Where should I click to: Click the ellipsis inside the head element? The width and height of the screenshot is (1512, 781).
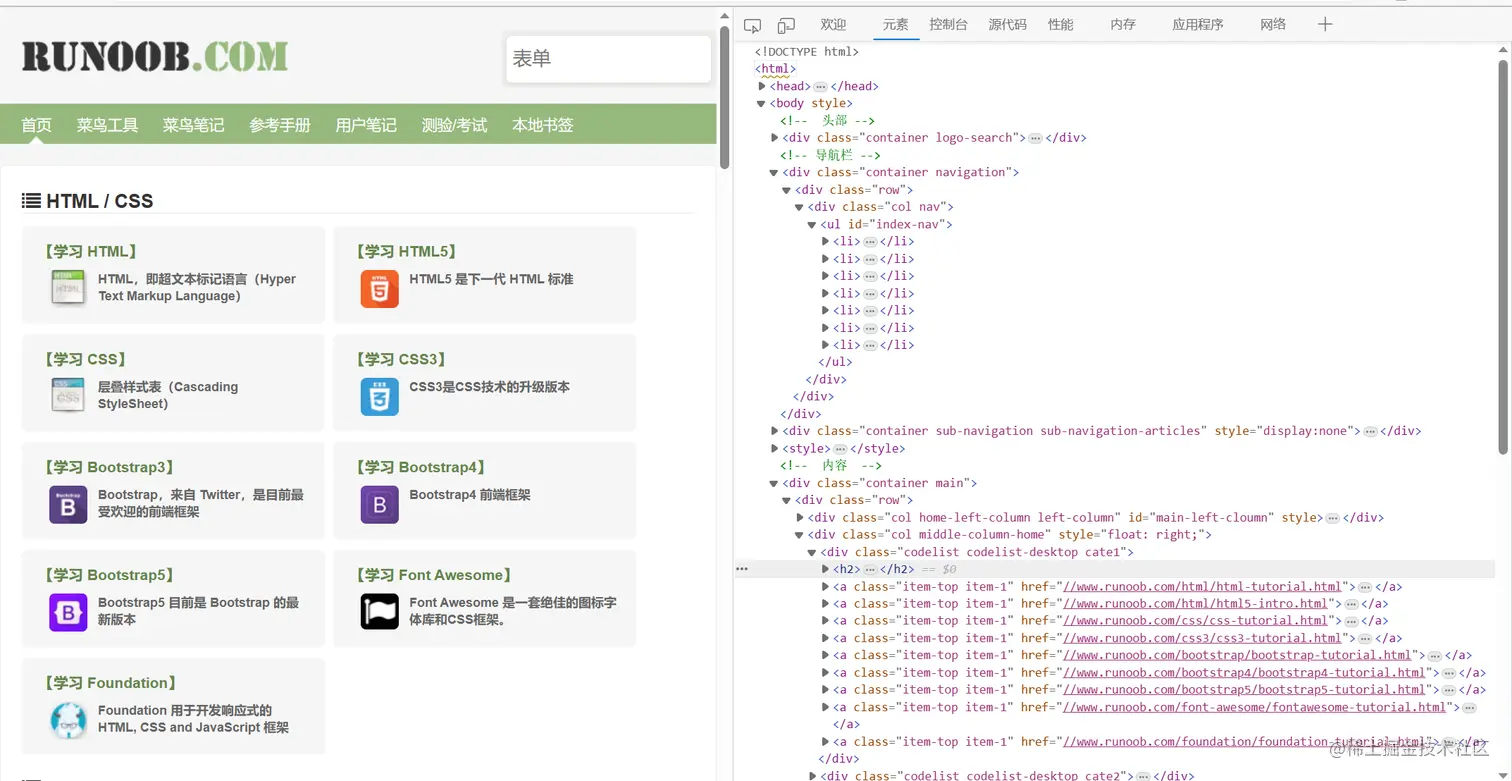(x=820, y=87)
